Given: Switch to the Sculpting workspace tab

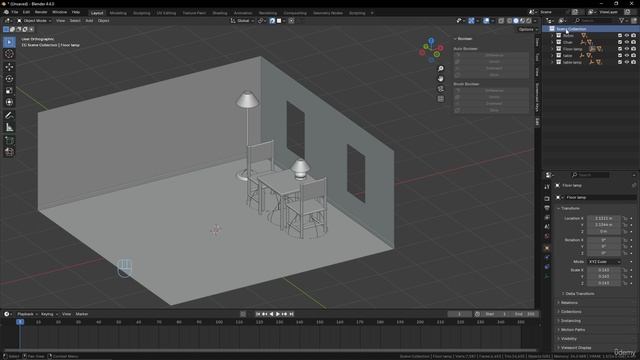Looking at the screenshot, I should (142, 13).
